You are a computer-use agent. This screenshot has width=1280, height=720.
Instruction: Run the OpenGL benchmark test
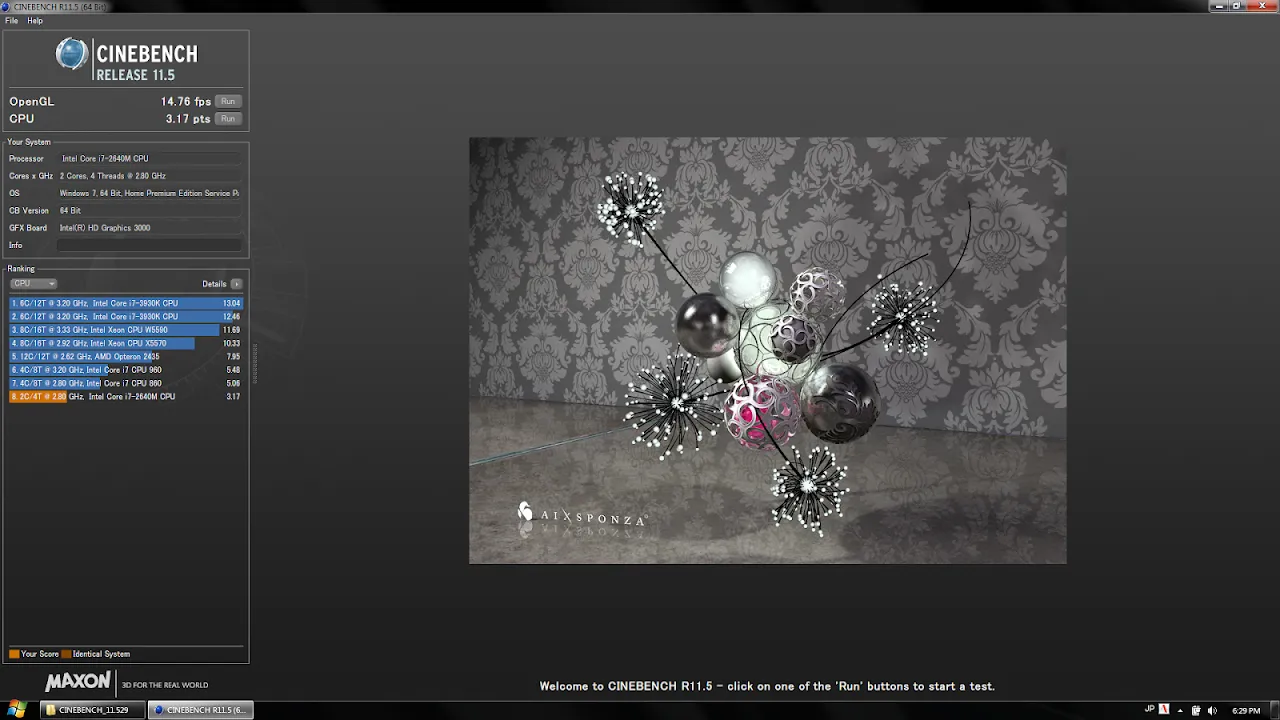pos(228,102)
